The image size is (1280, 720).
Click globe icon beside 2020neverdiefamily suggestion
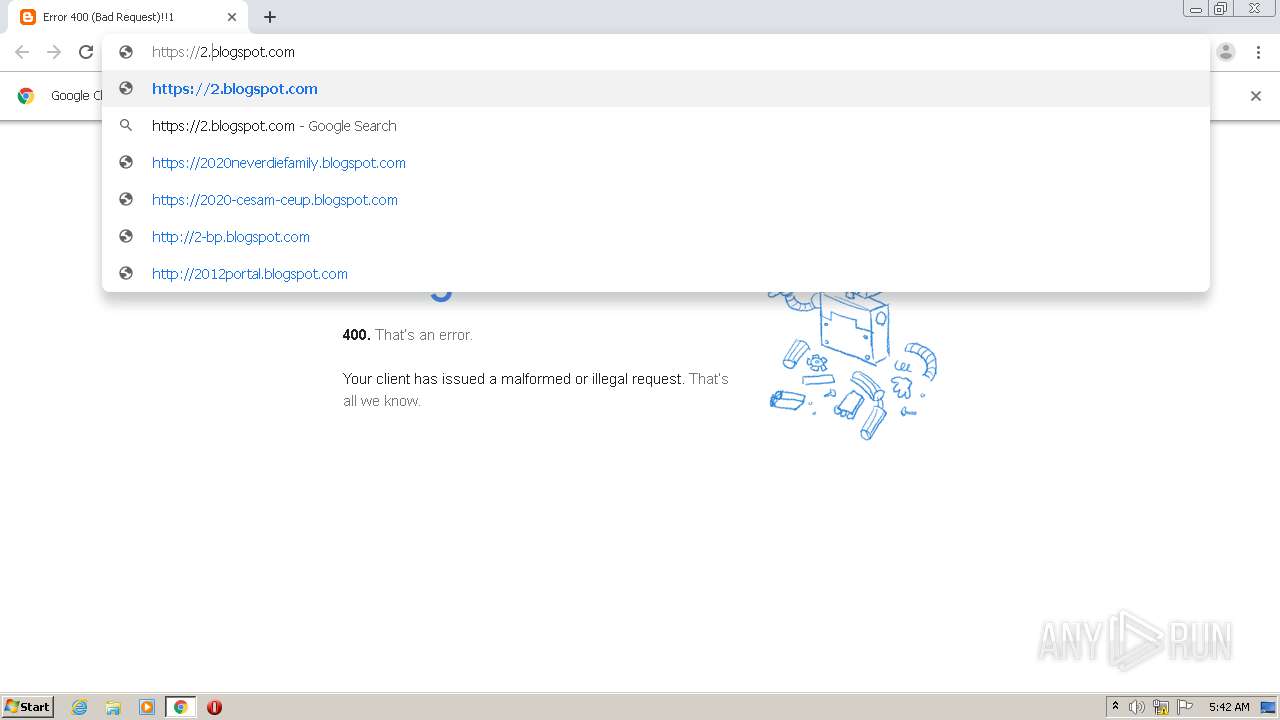point(126,162)
